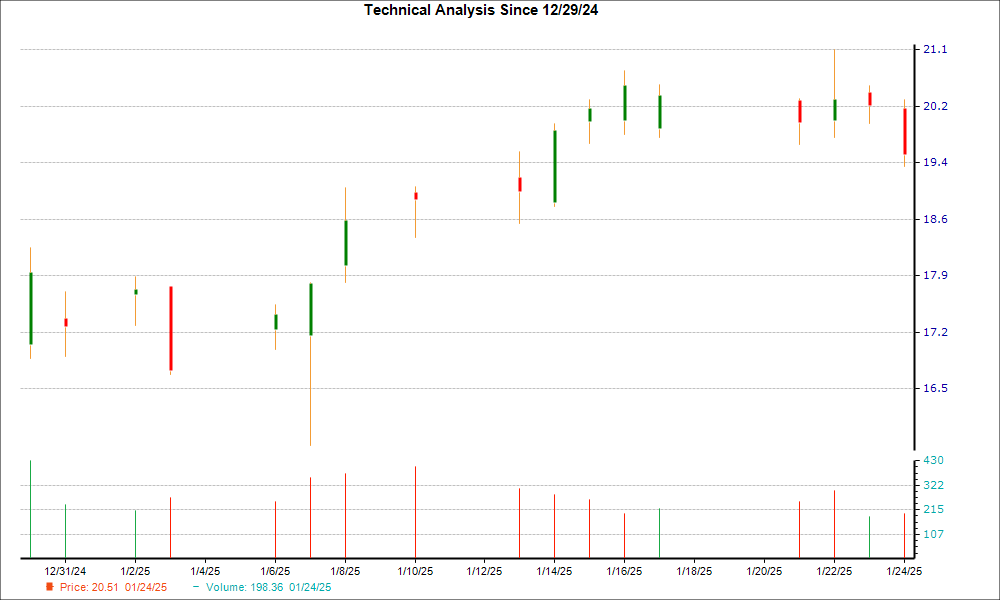
Task: Select the small red candlestick on 1/10/25
Action: coord(415,197)
